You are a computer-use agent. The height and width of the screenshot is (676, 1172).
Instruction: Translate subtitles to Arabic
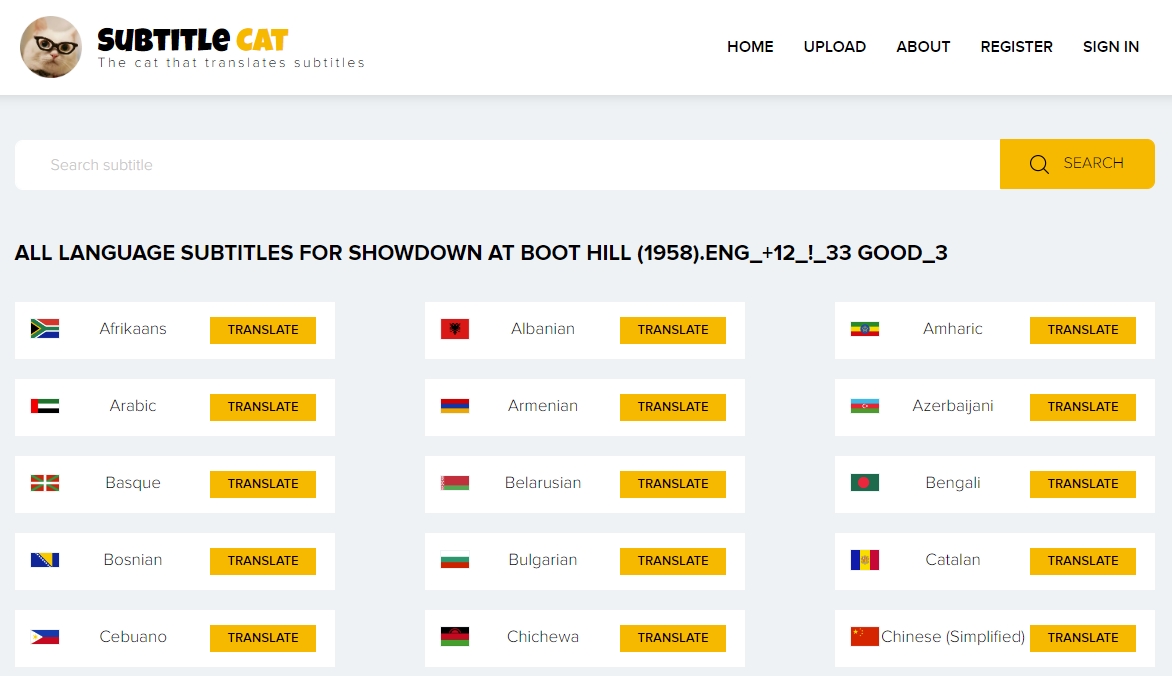(263, 408)
